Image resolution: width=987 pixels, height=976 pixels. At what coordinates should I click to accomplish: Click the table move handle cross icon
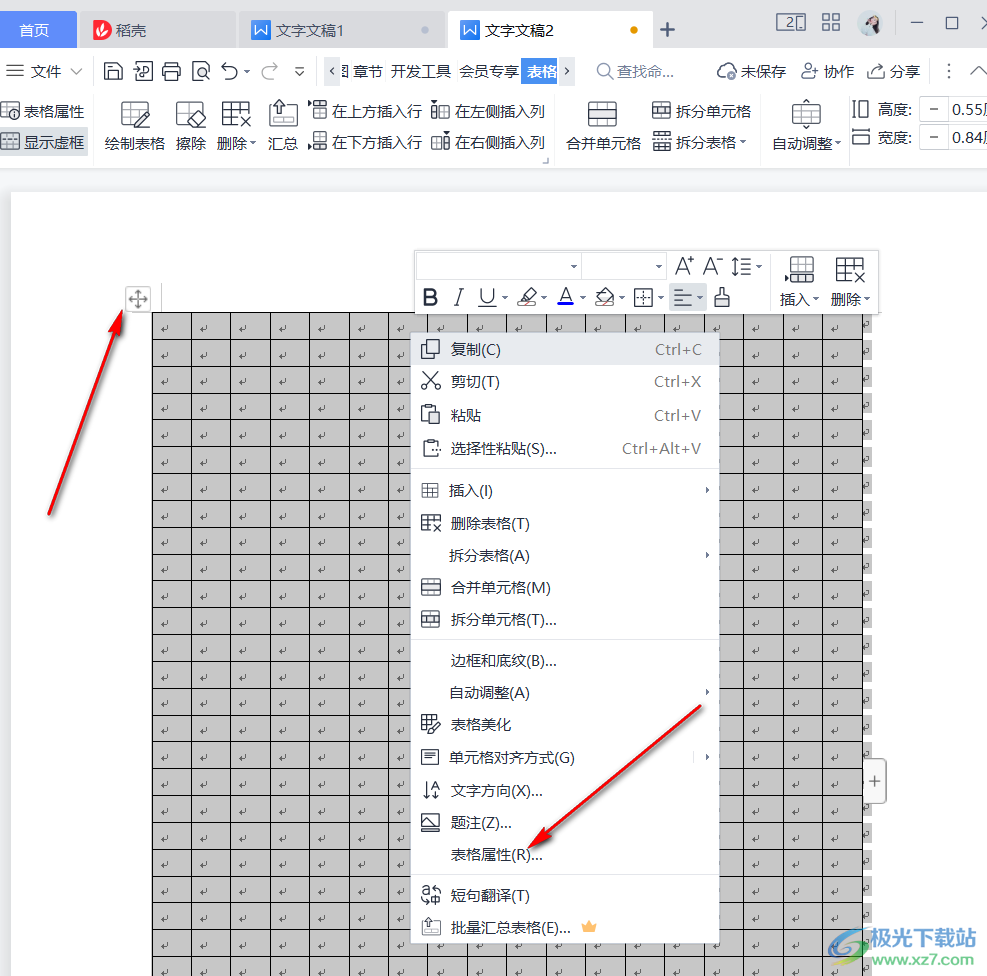click(138, 298)
